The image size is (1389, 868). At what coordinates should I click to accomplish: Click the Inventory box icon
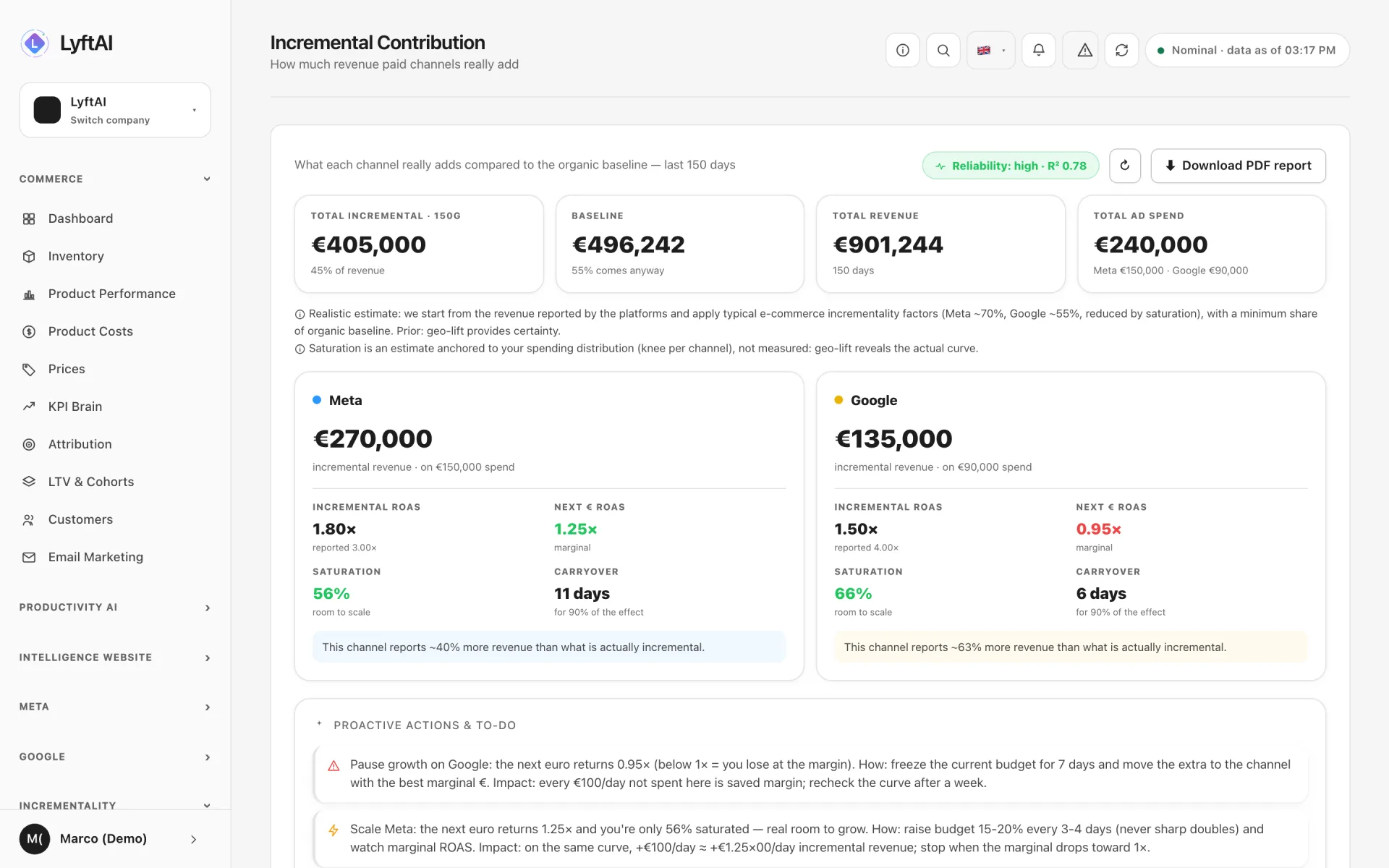tap(29, 257)
